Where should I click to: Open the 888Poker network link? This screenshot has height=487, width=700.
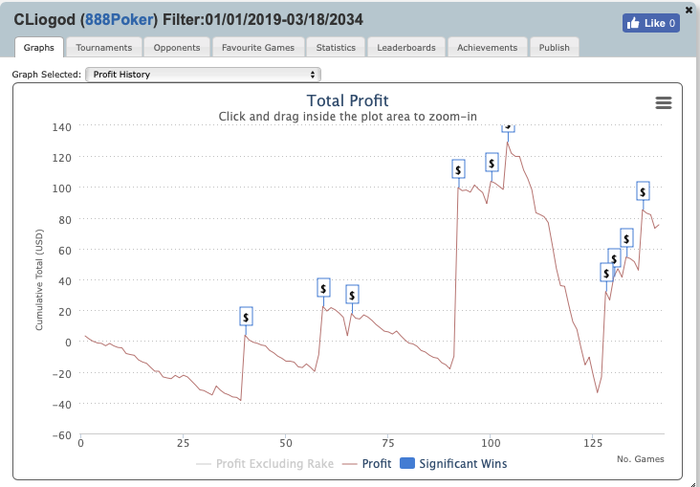coord(119,20)
